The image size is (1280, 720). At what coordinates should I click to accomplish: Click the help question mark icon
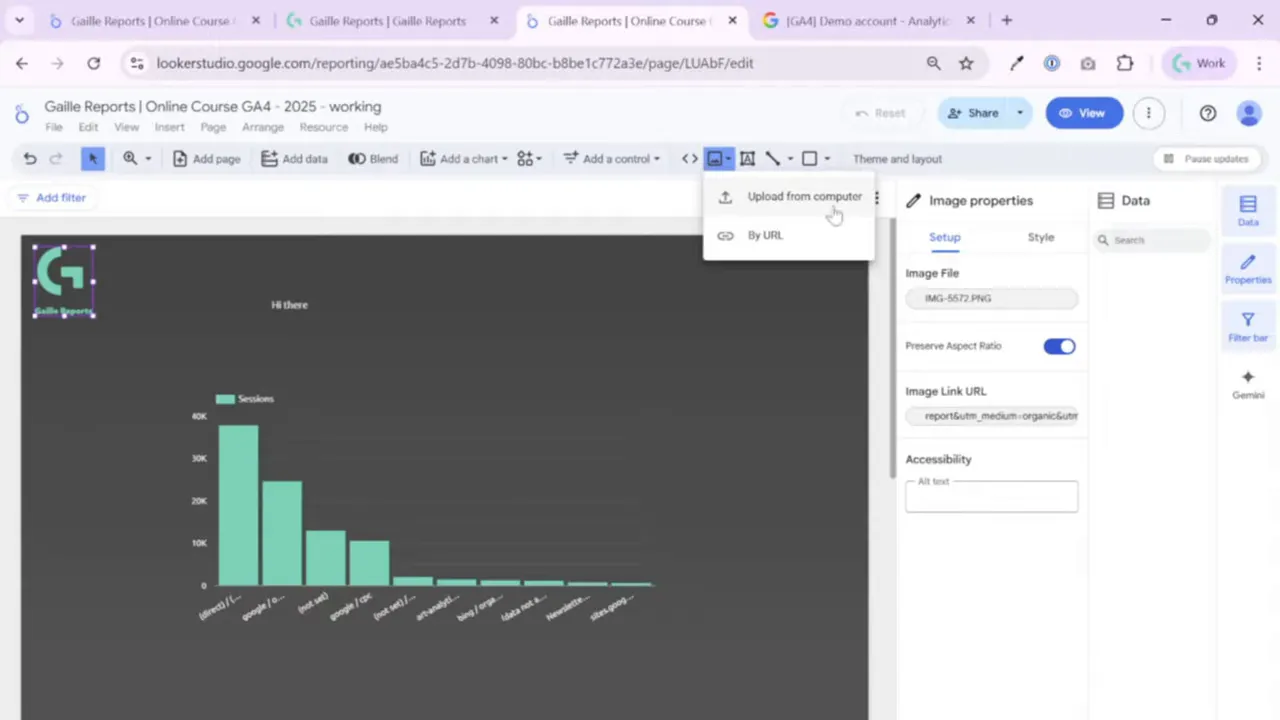[x=1208, y=113]
